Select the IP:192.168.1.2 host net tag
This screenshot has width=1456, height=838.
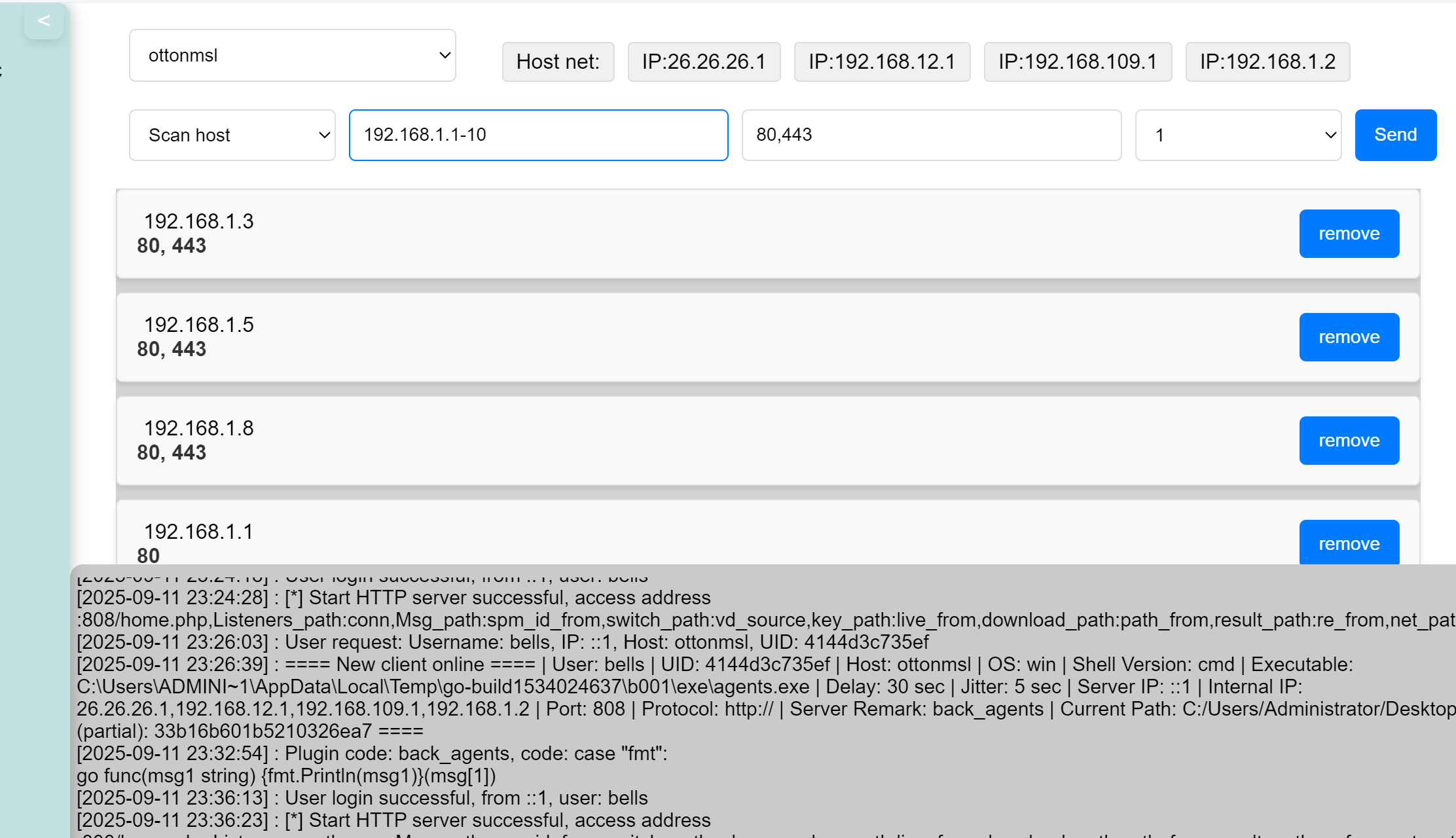pyautogui.click(x=1267, y=62)
